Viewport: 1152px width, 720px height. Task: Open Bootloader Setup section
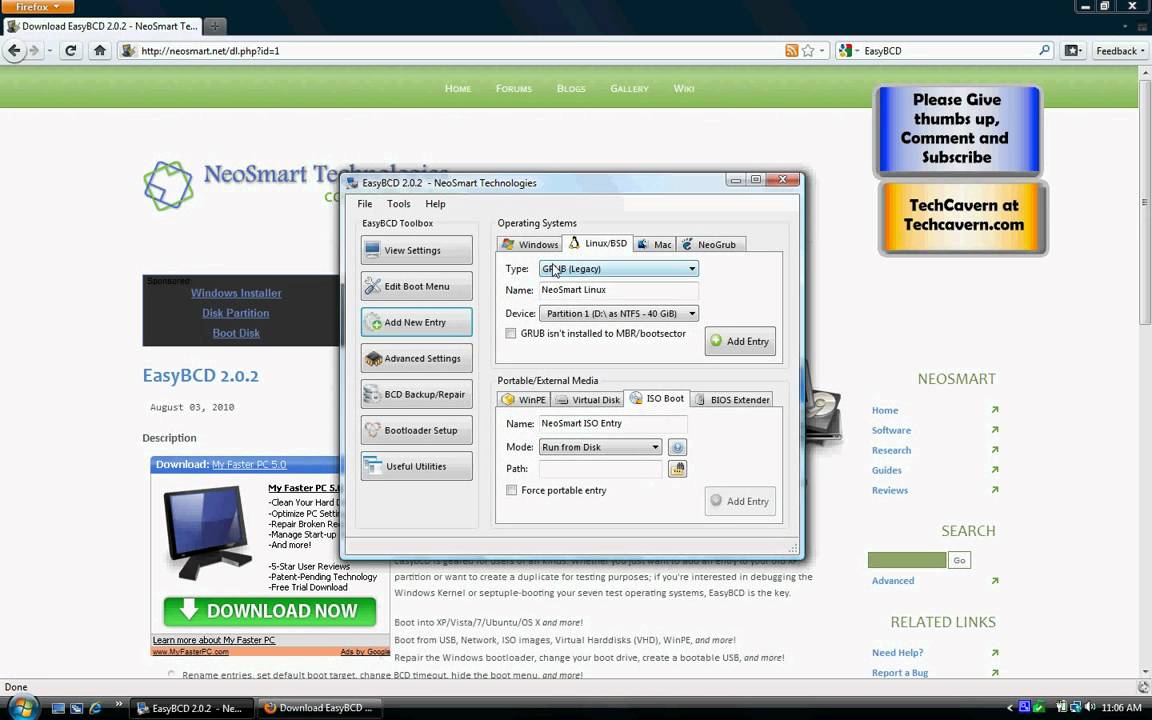[416, 430]
